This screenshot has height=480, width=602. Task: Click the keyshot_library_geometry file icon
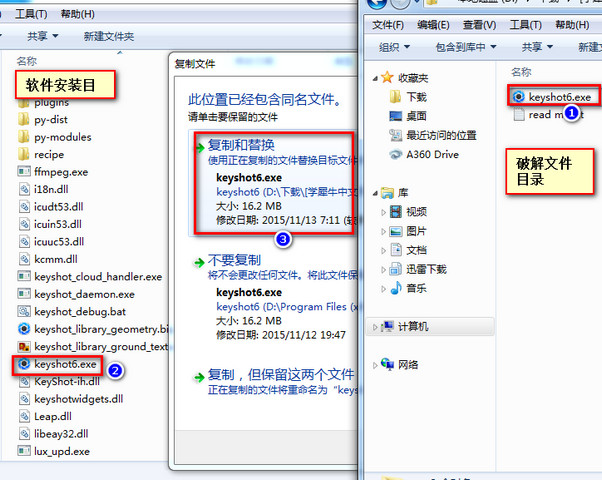24,329
